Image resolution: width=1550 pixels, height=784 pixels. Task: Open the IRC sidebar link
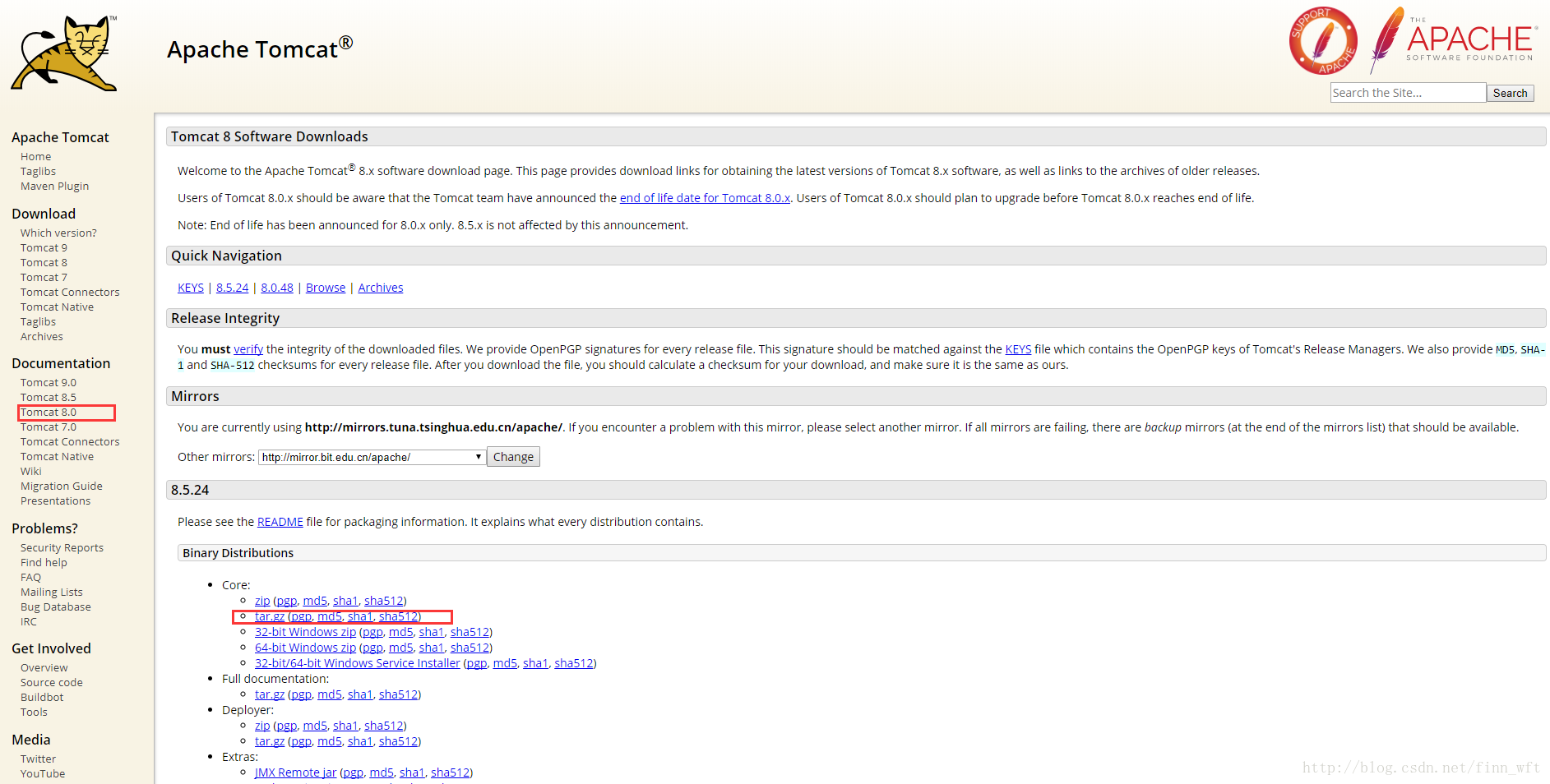(x=29, y=622)
